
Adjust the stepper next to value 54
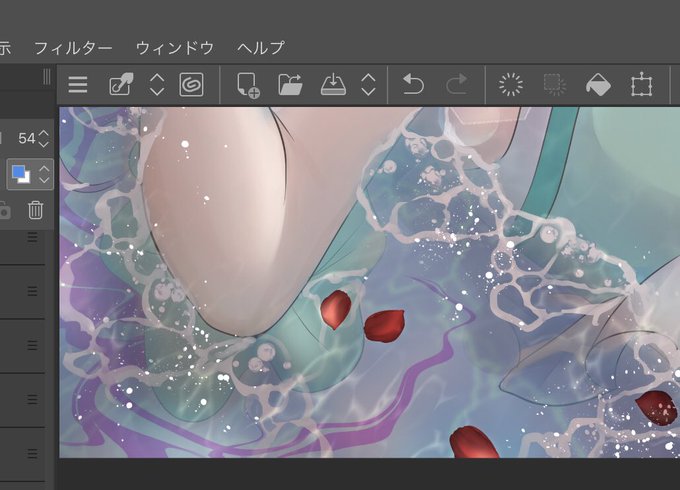point(44,139)
